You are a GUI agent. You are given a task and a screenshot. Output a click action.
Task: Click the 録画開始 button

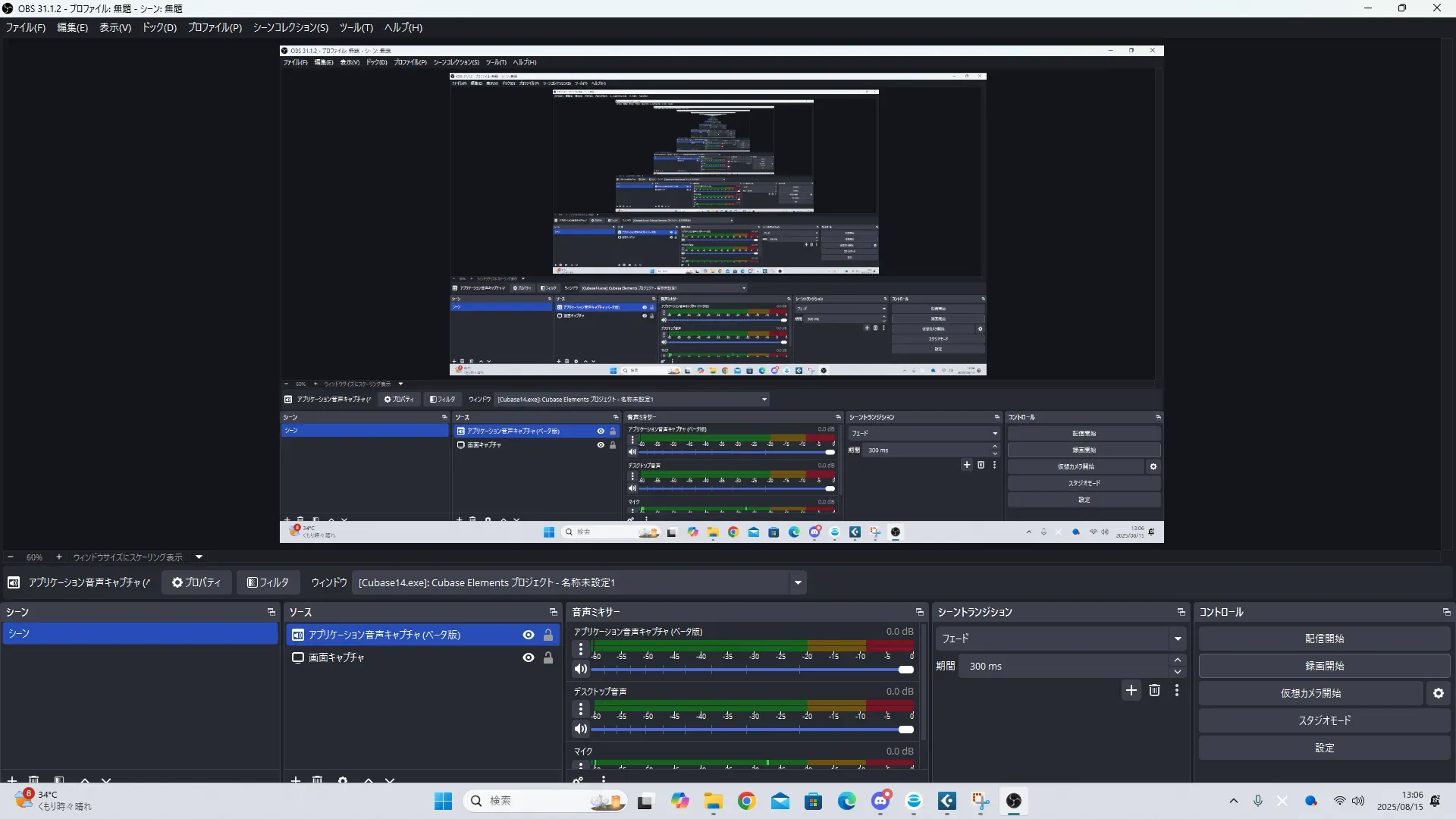(1324, 666)
